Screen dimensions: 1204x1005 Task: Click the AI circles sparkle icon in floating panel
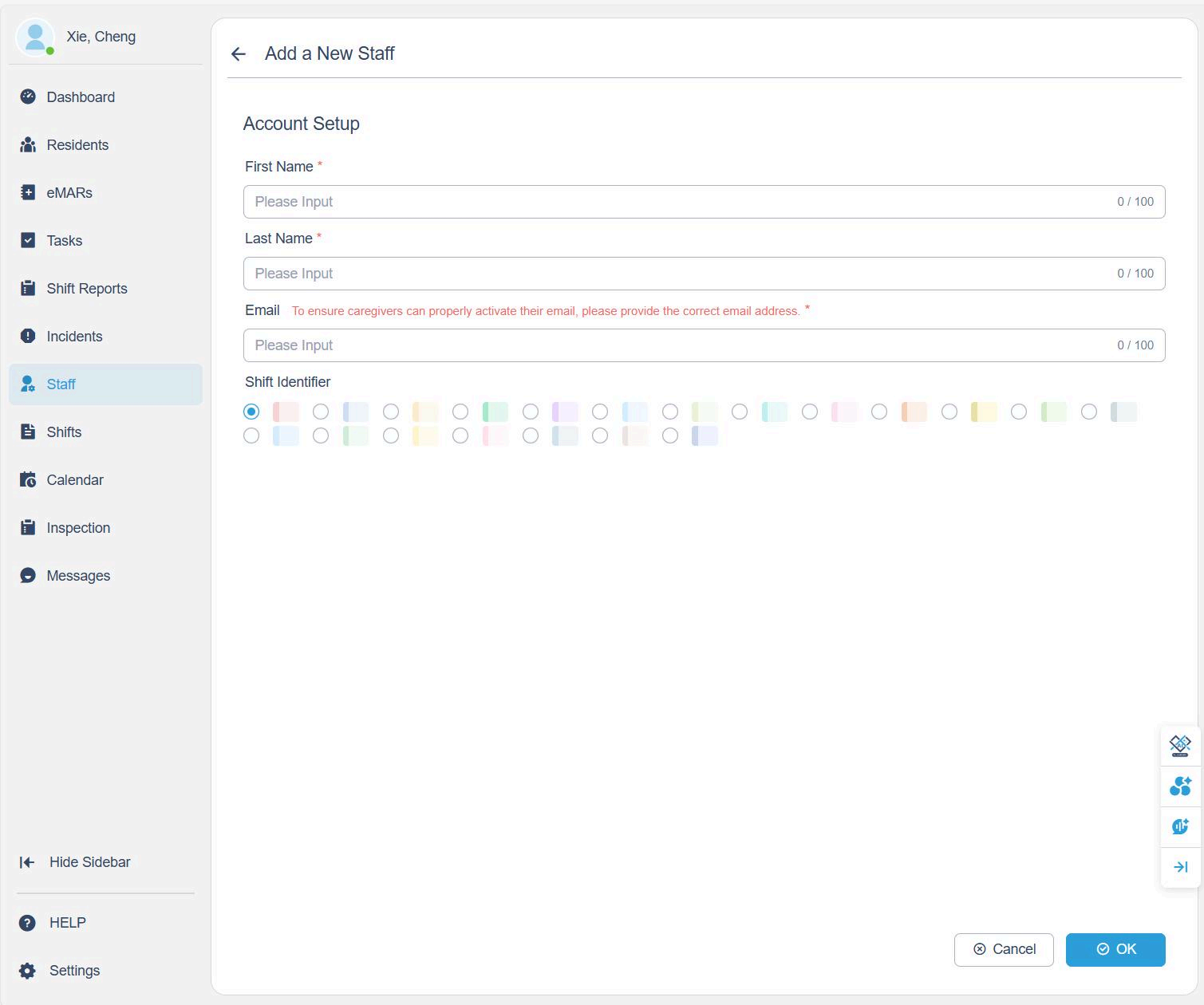click(x=1180, y=786)
